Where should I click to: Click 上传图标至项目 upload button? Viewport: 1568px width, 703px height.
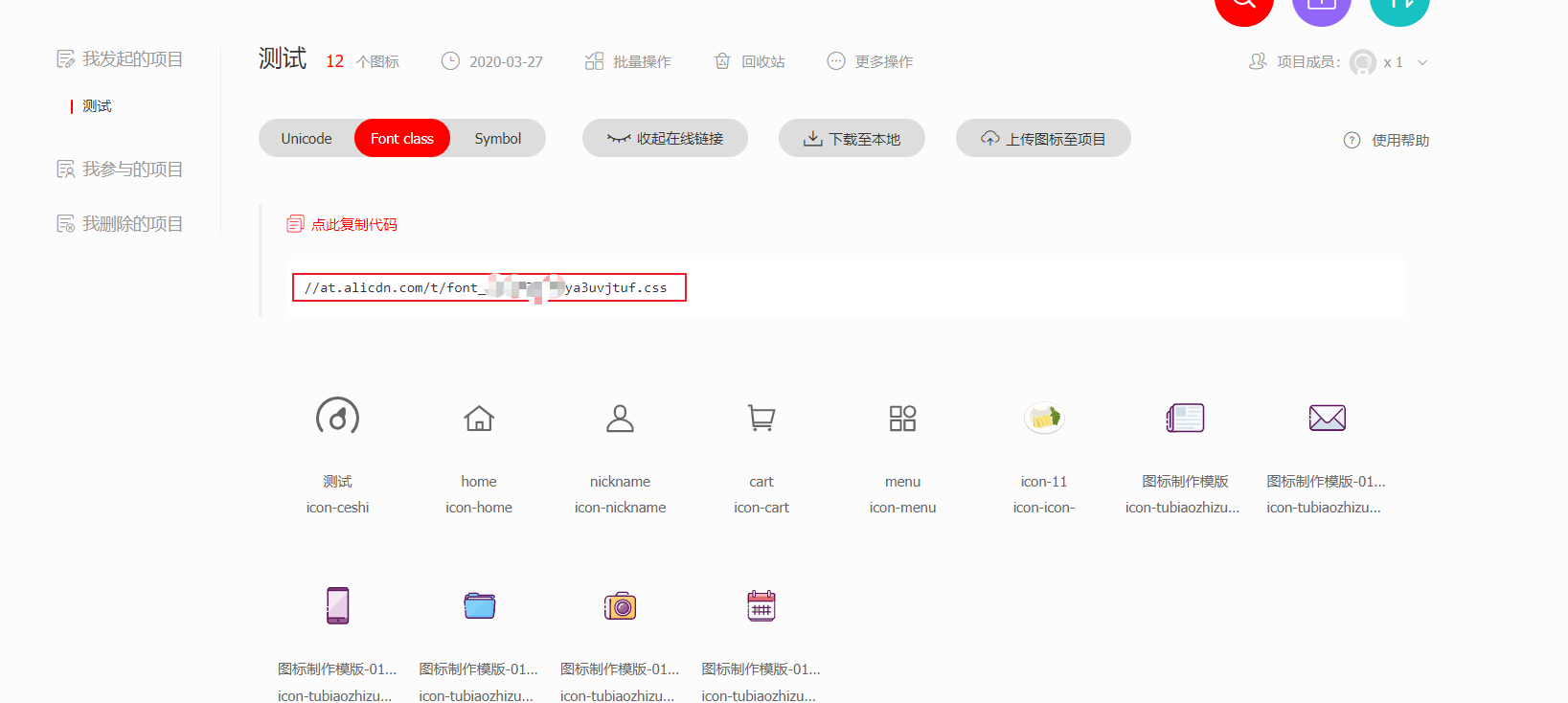(1043, 138)
